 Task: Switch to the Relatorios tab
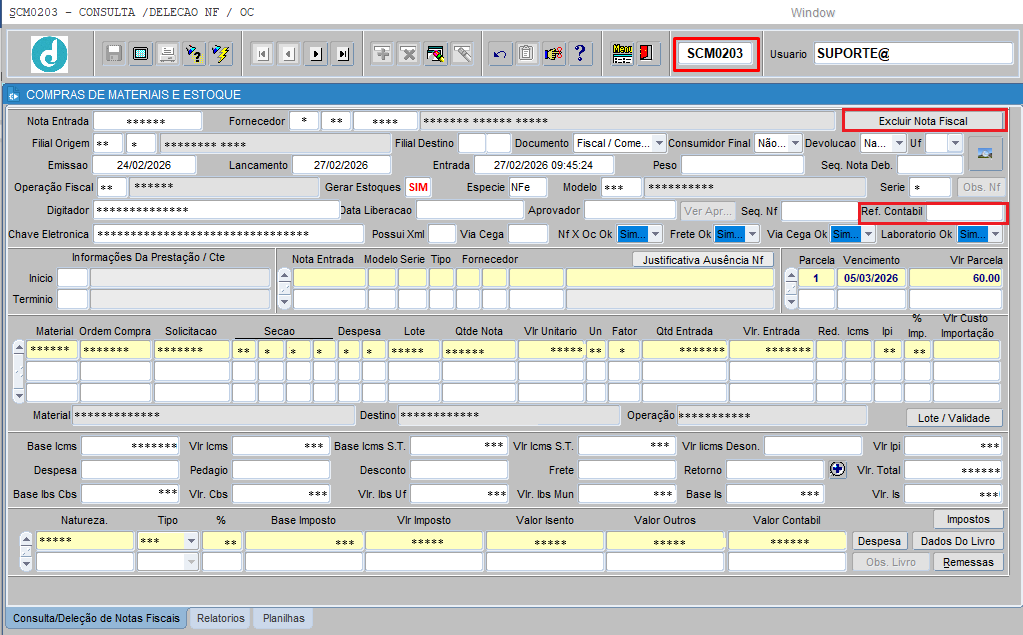point(220,618)
